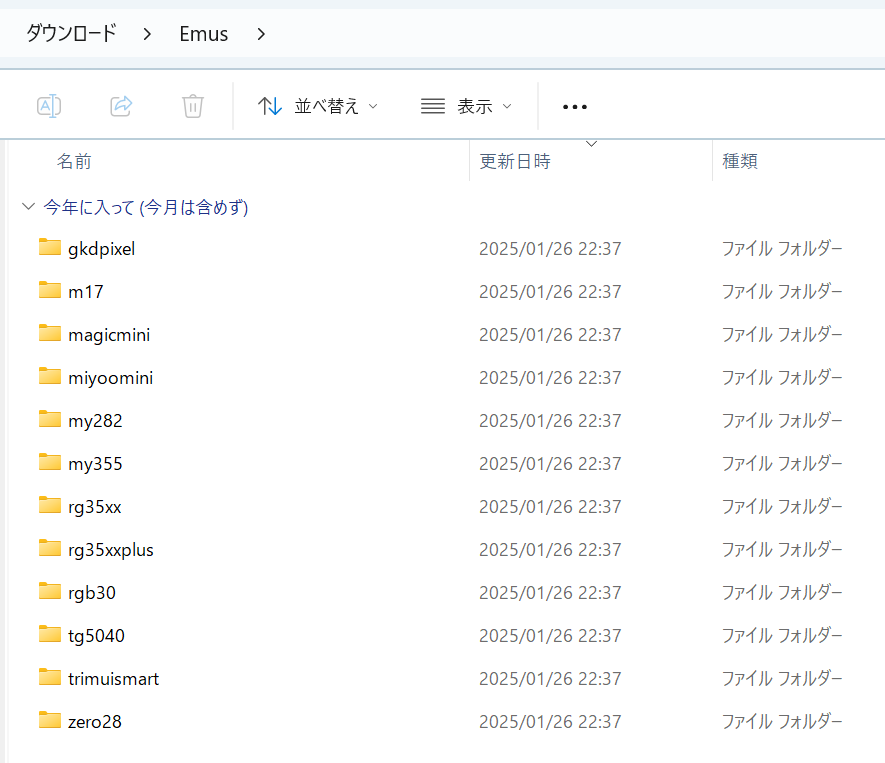Open the 表示 view dropdown

coord(466,106)
